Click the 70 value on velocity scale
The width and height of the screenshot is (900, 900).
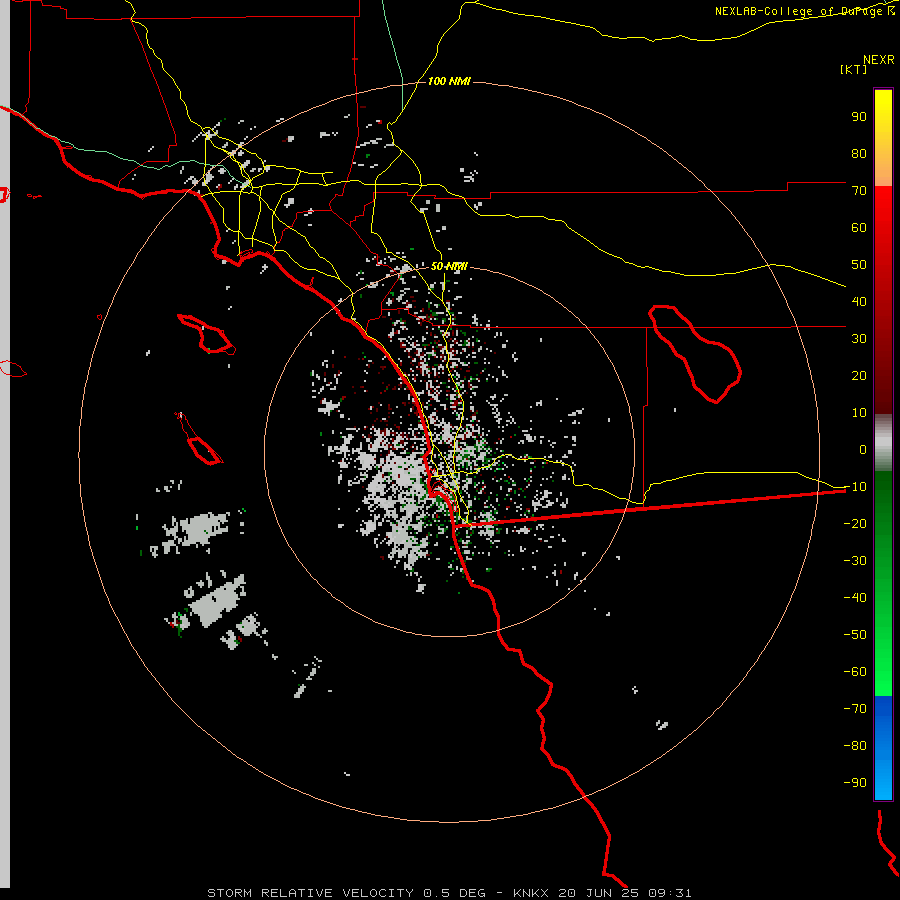tap(859, 191)
